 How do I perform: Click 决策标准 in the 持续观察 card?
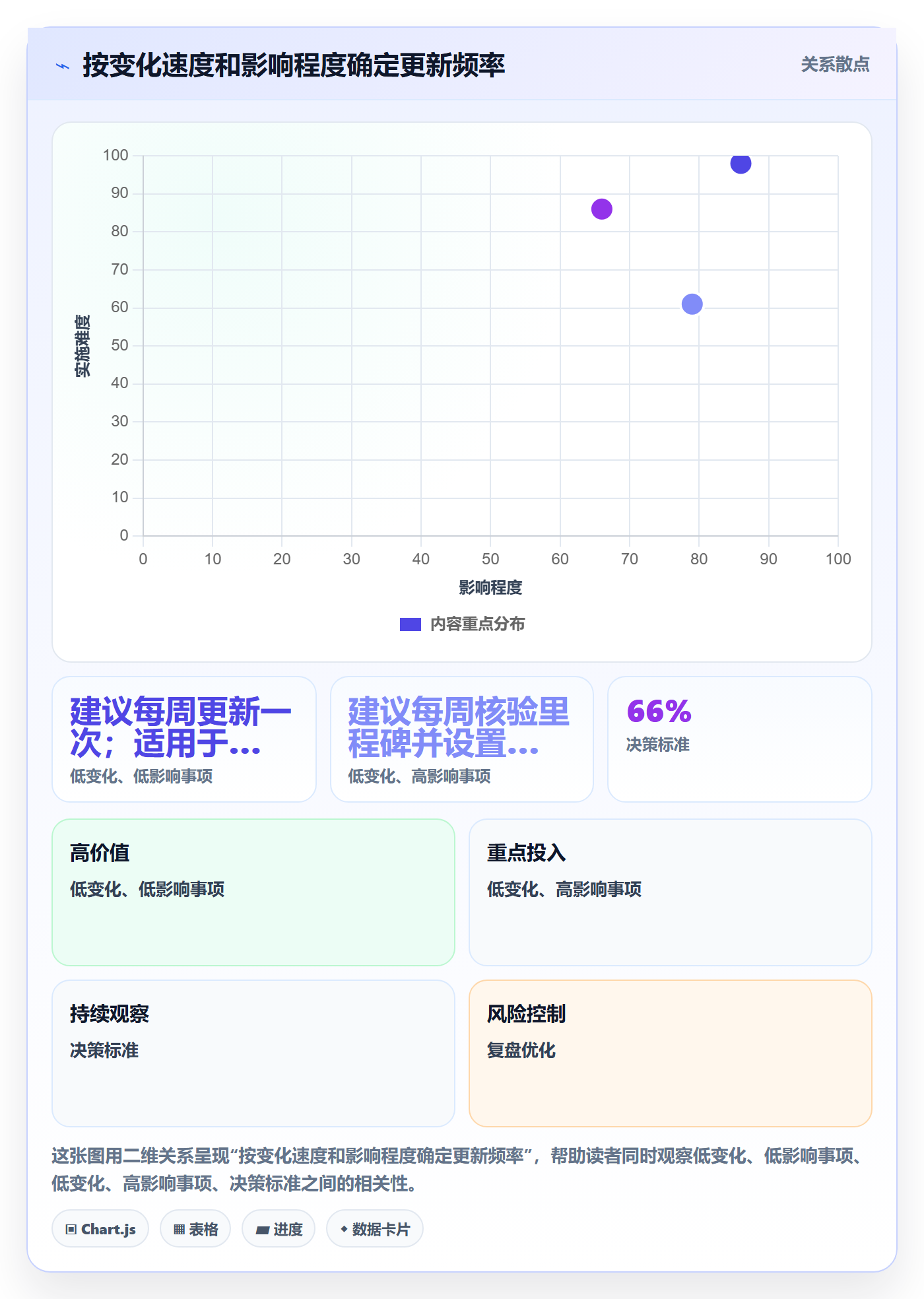click(x=104, y=1050)
